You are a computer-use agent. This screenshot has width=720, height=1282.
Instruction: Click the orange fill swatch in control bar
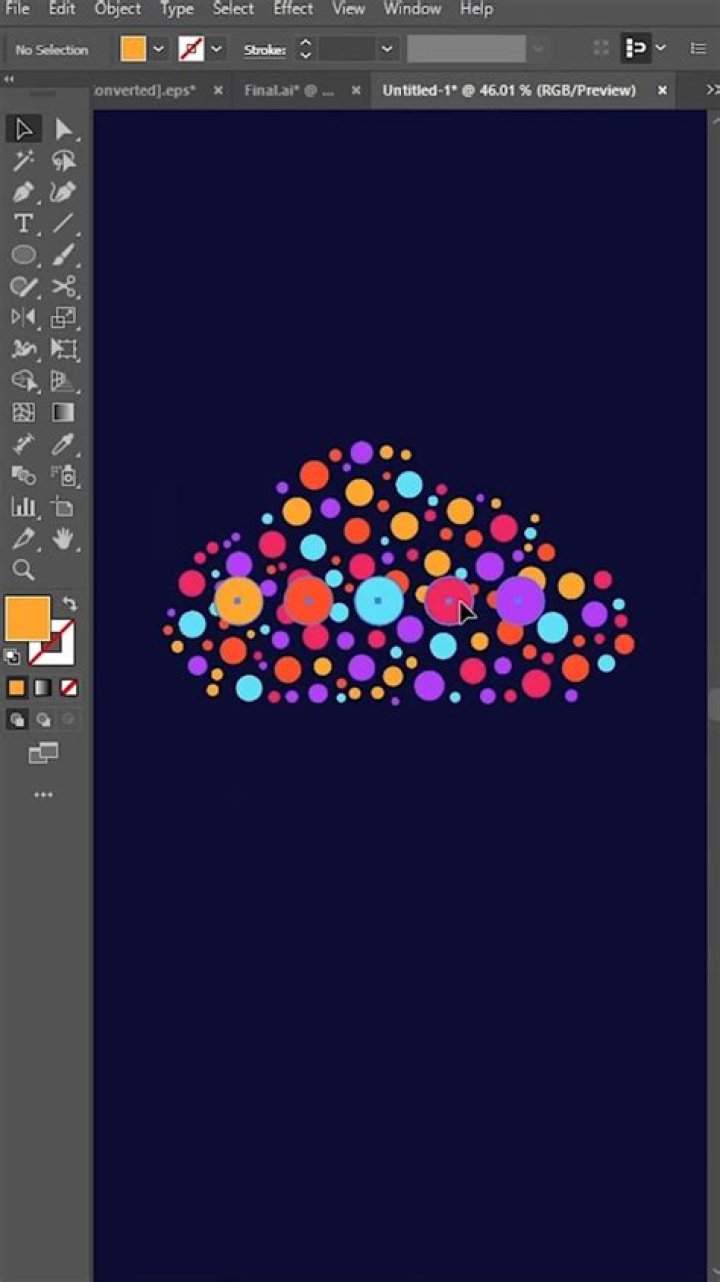tap(133, 49)
